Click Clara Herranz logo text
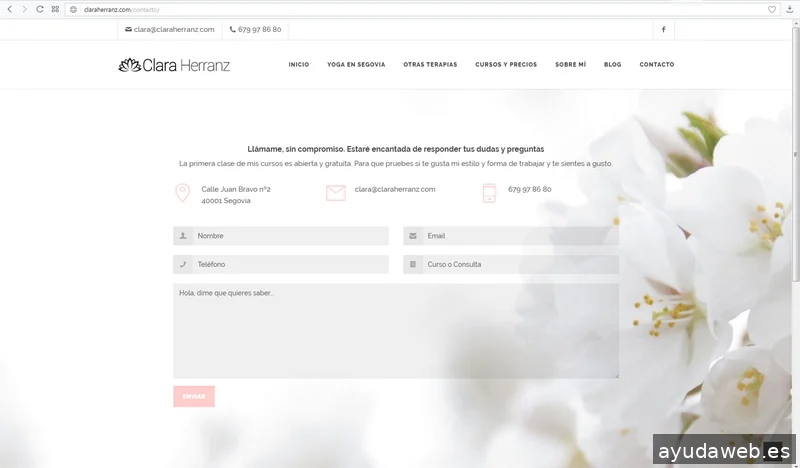Screen dimensions: 800x468 pyautogui.click(x=186, y=65)
